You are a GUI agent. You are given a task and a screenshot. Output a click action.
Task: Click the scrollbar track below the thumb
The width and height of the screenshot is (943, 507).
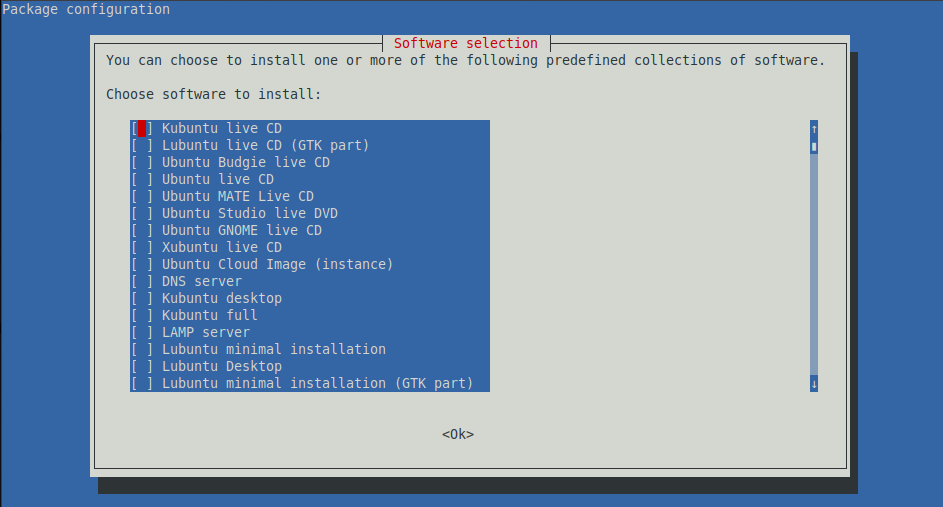tap(814, 265)
